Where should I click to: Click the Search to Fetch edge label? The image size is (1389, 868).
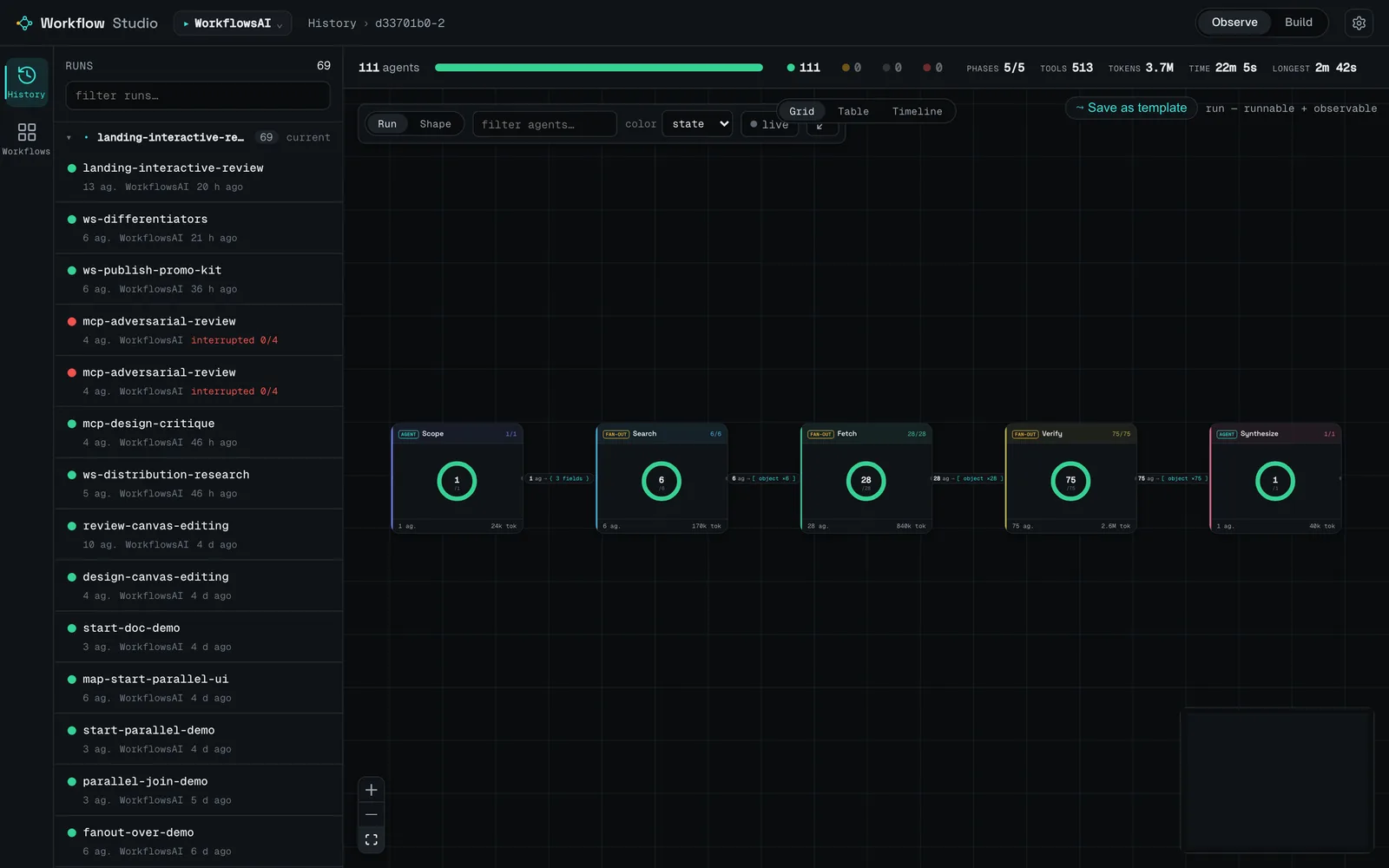point(764,478)
